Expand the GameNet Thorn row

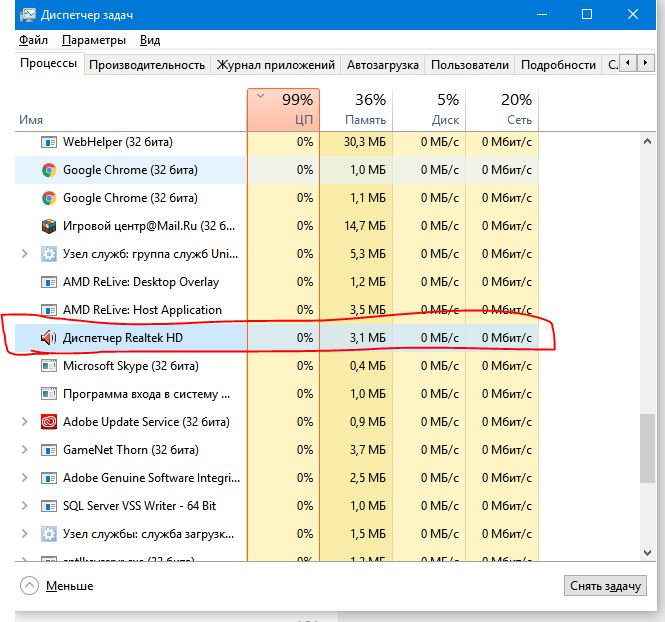click(x=25, y=449)
